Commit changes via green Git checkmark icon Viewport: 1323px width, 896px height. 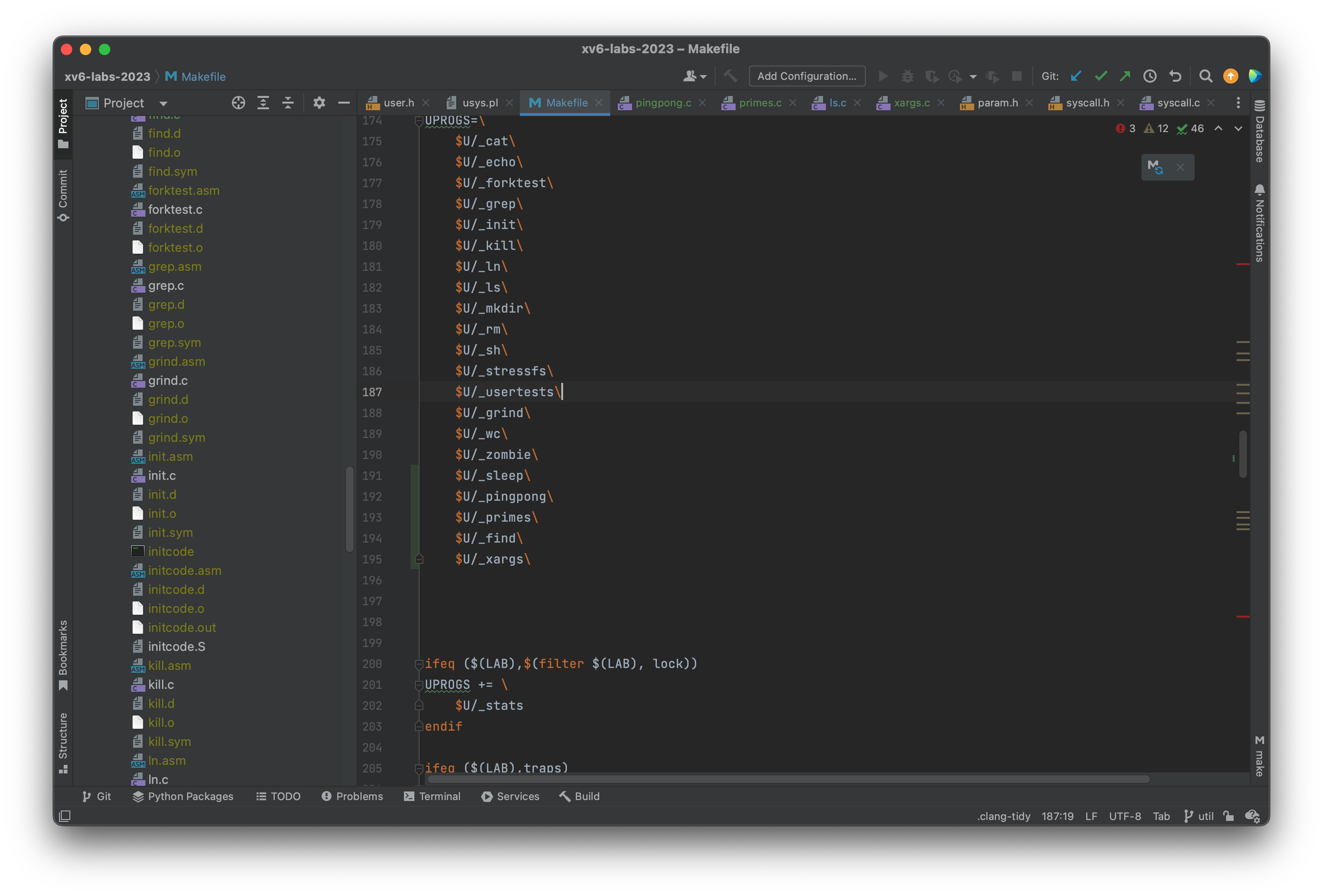pos(1101,76)
